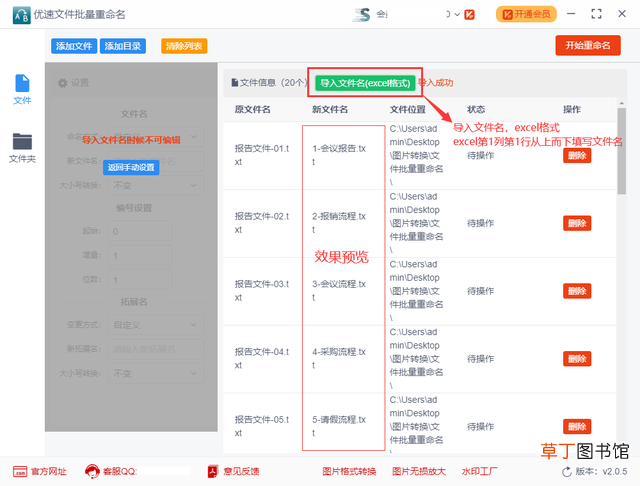This screenshot has width=640, height=486.
Task: Open 图片格式转换 link
Action: 349,471
